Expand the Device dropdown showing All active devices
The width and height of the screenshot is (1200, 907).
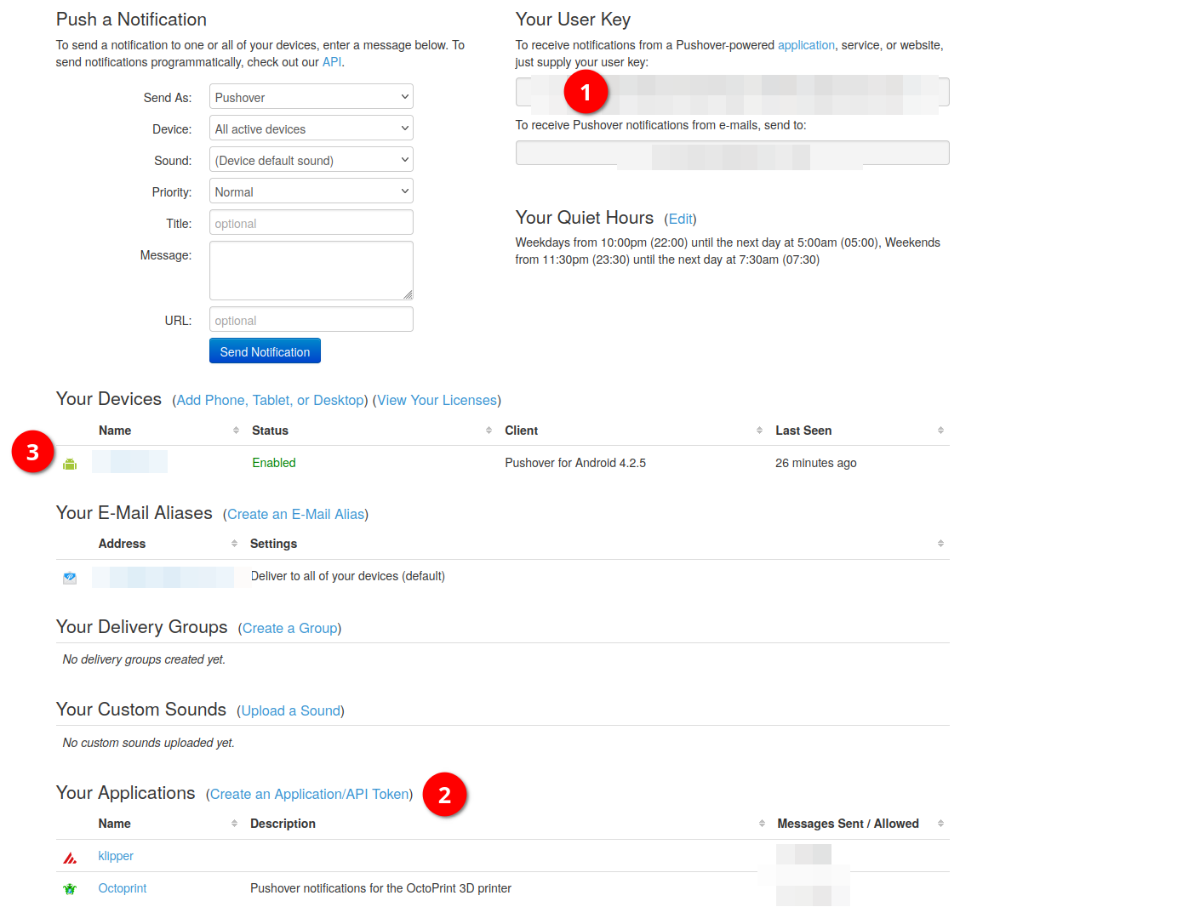311,129
